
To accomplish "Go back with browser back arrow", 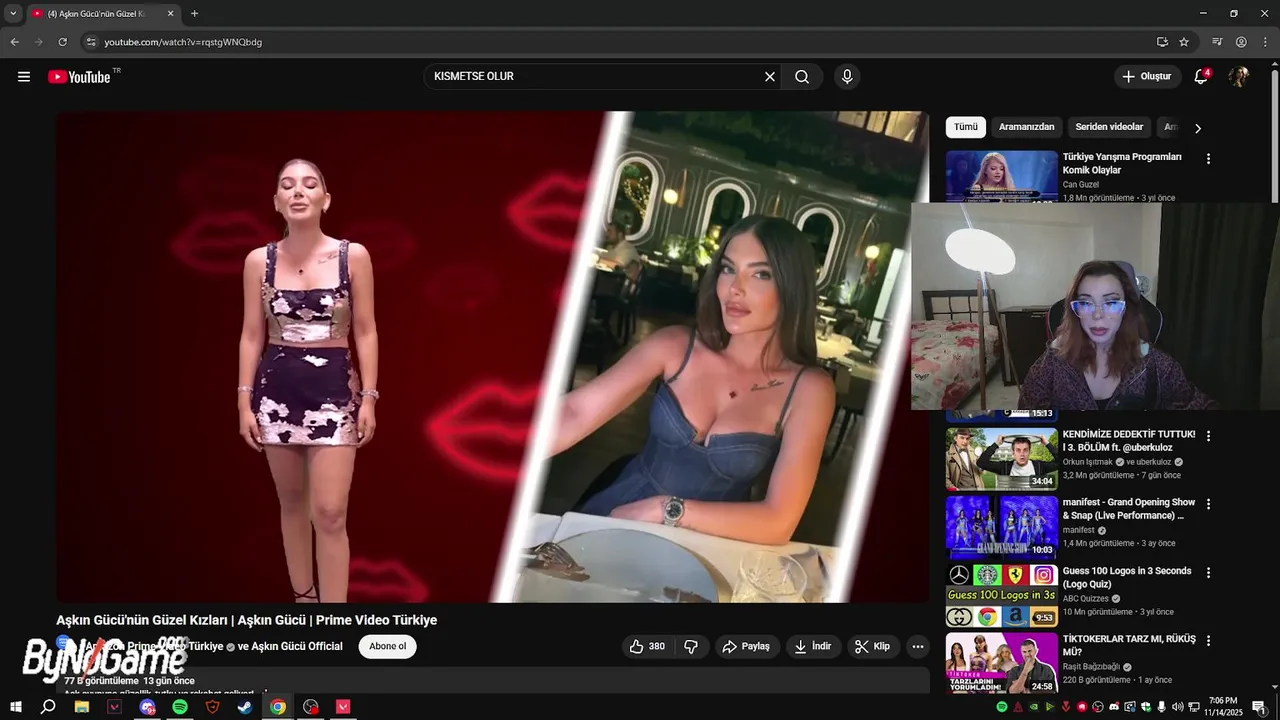I will 14,42.
